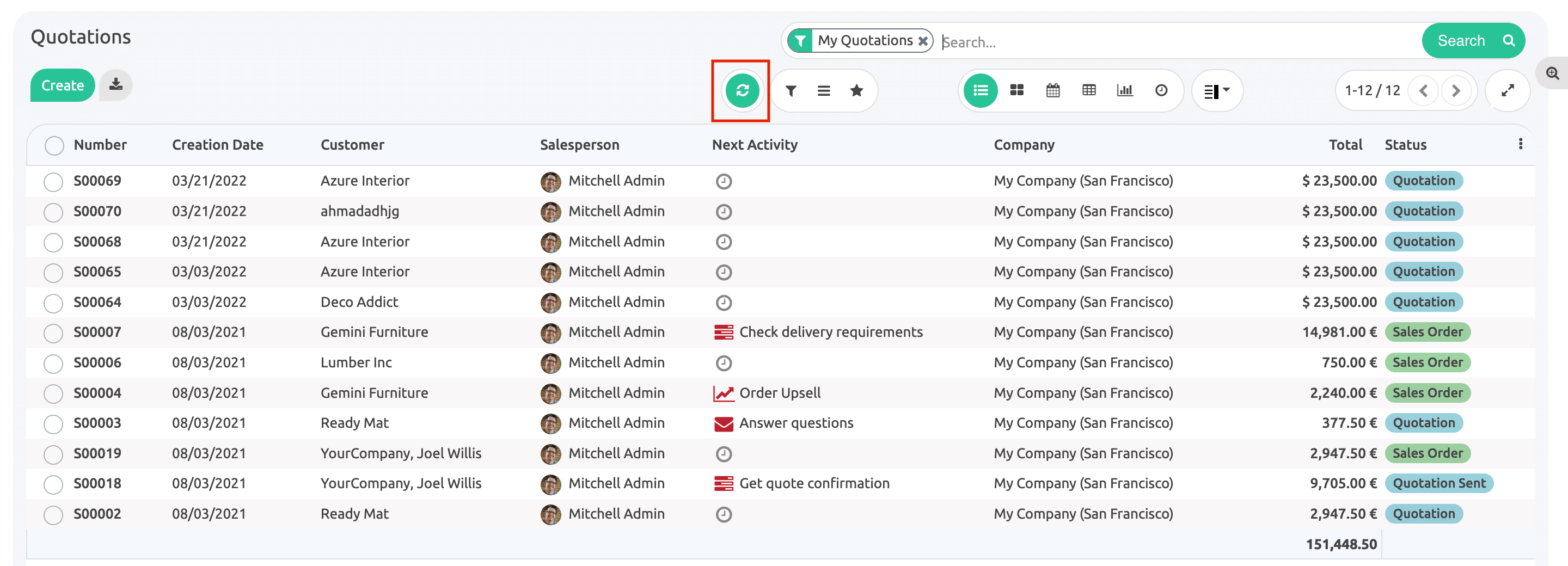Click the green Search button

click(1472, 41)
